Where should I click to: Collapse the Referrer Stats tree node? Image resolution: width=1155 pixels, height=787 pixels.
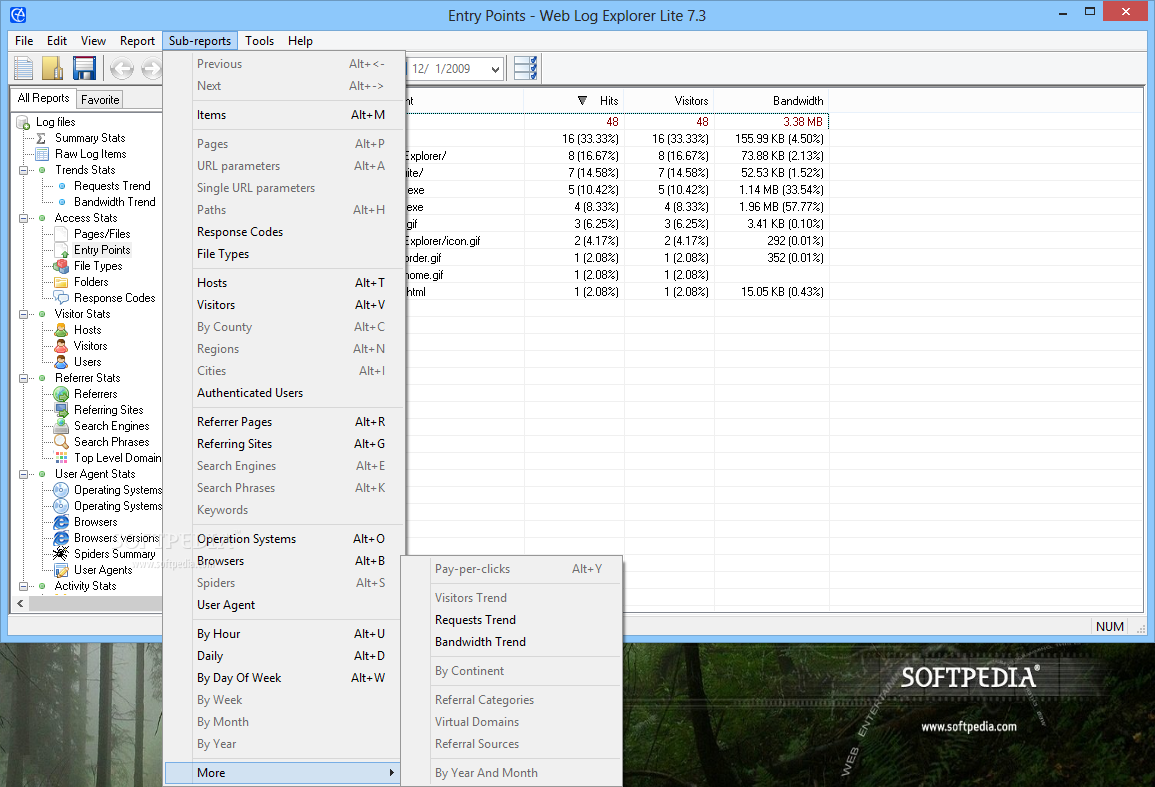[24, 378]
